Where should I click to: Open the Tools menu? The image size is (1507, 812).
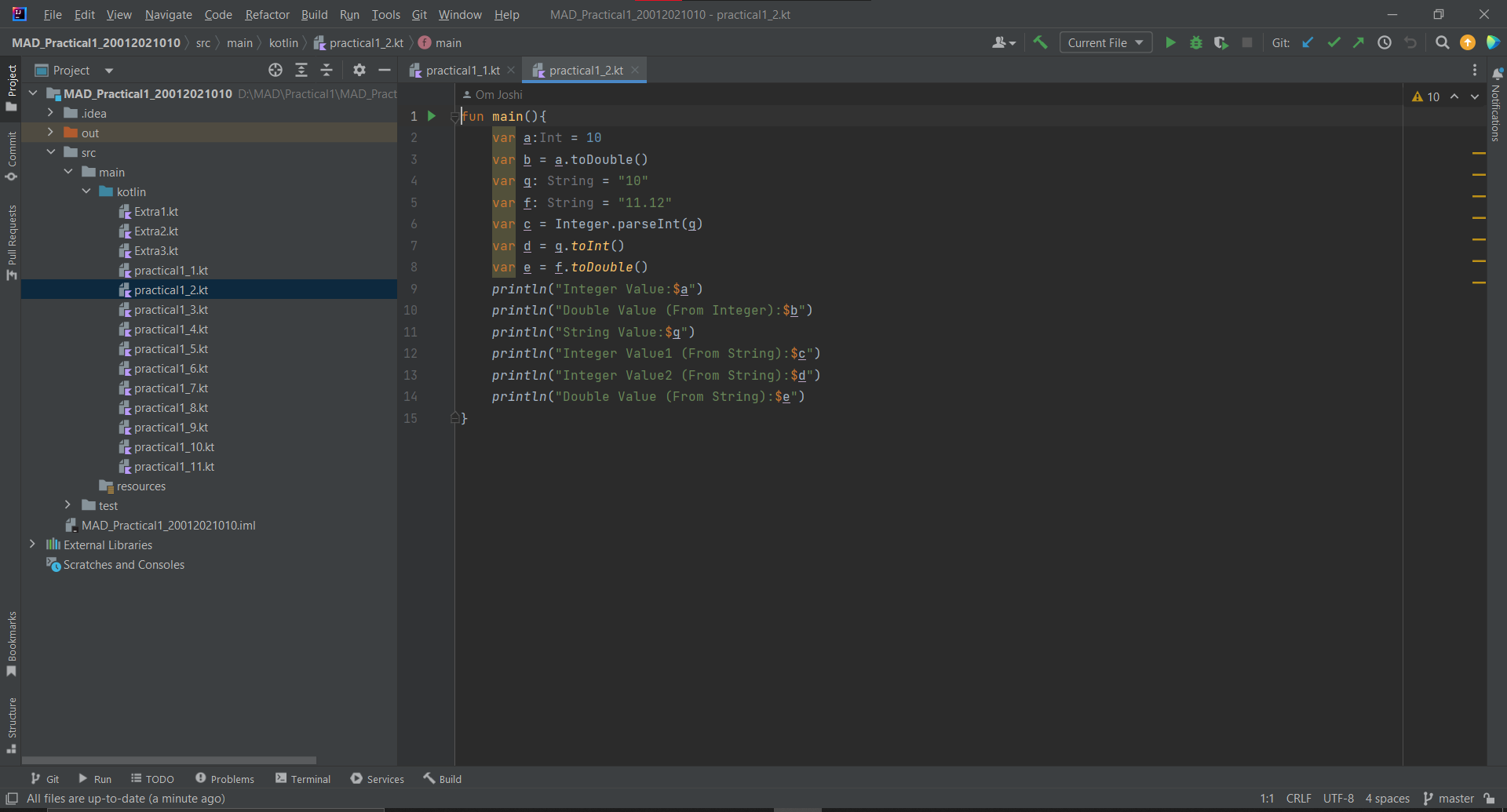pos(385,14)
